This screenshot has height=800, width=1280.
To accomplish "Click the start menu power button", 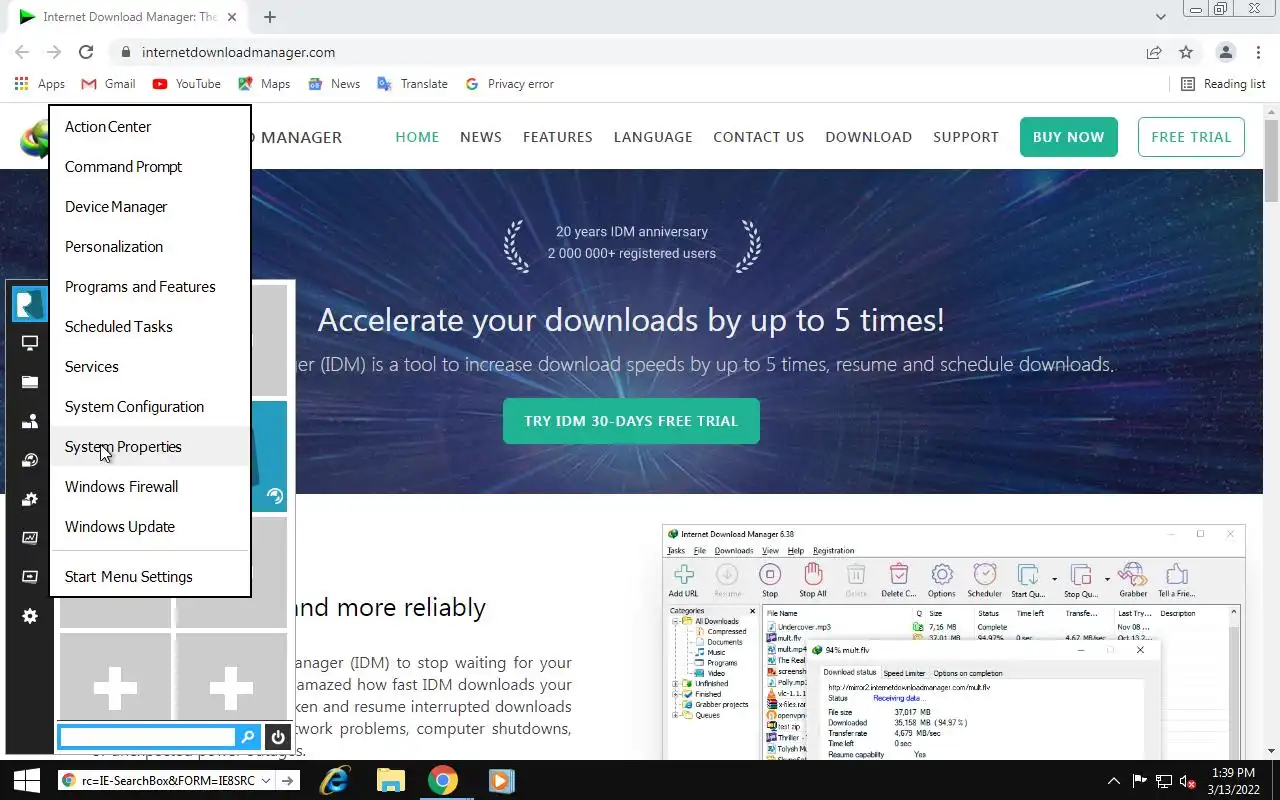I will coord(278,737).
